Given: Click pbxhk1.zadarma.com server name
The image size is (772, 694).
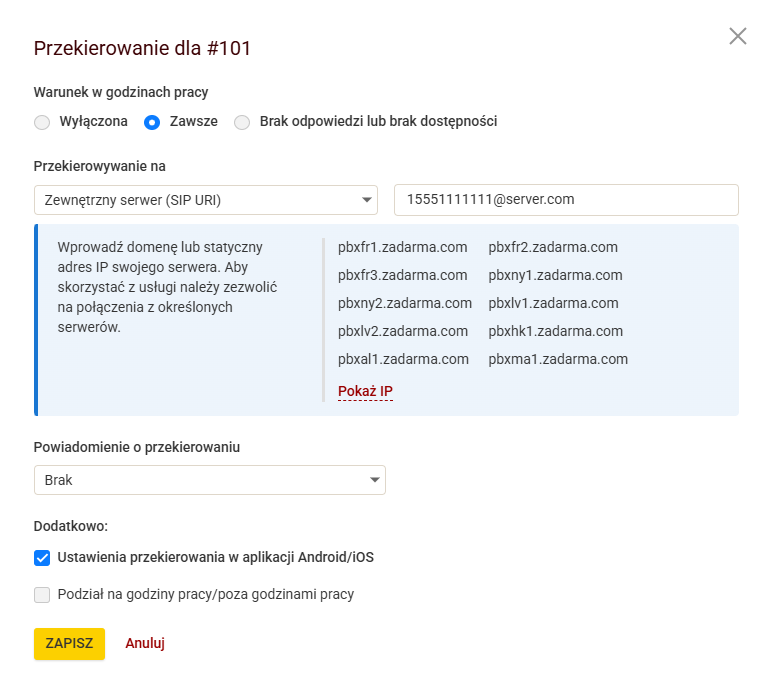Looking at the screenshot, I should 555,331.
